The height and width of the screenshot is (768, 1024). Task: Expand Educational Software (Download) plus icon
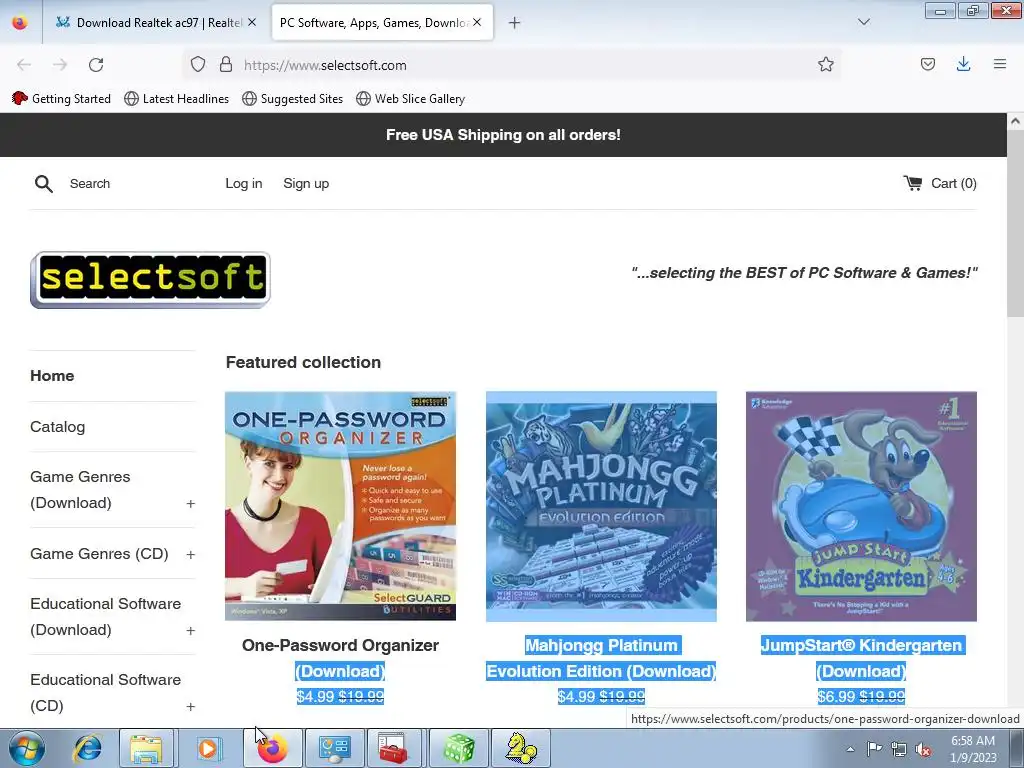pos(190,631)
